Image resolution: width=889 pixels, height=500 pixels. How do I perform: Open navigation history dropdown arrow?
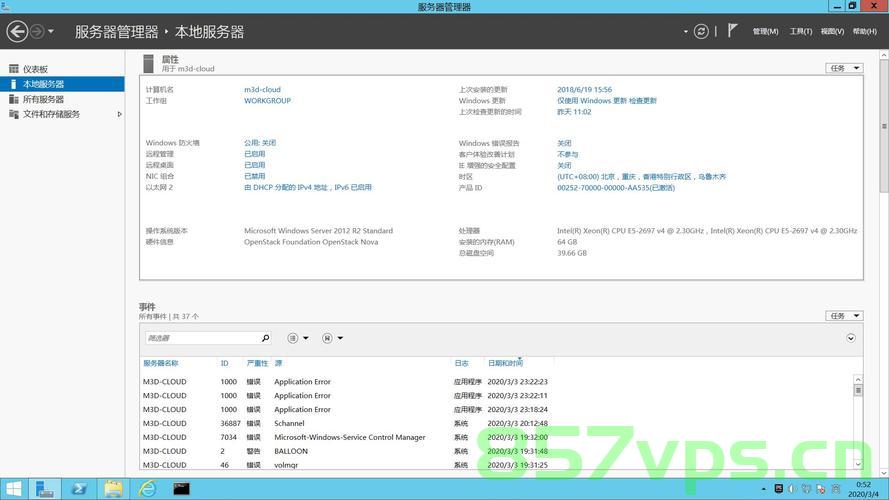(x=50, y=31)
